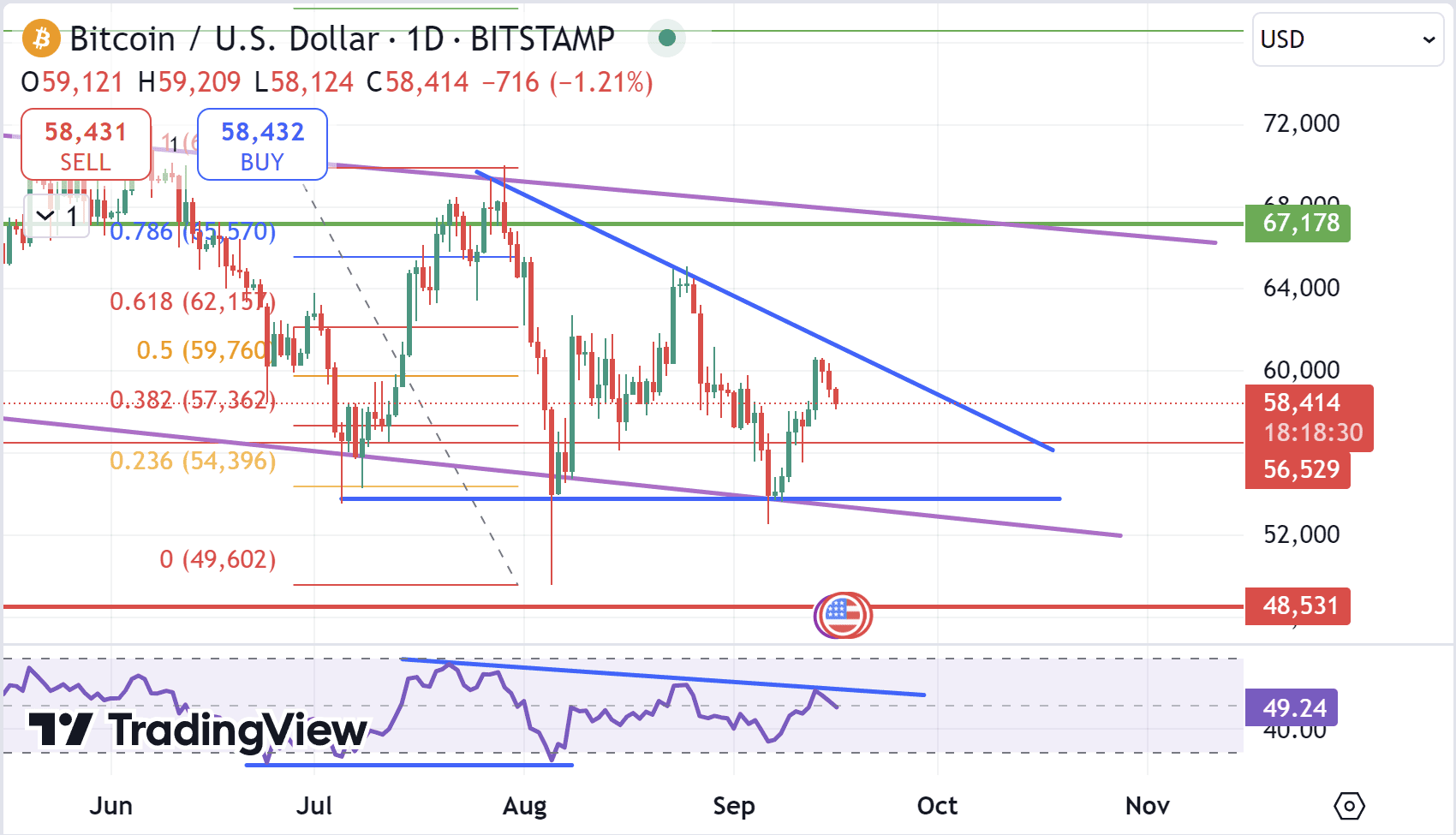This screenshot has width=1456, height=835.
Task: Click the O59,121 open value
Action: pos(73,83)
